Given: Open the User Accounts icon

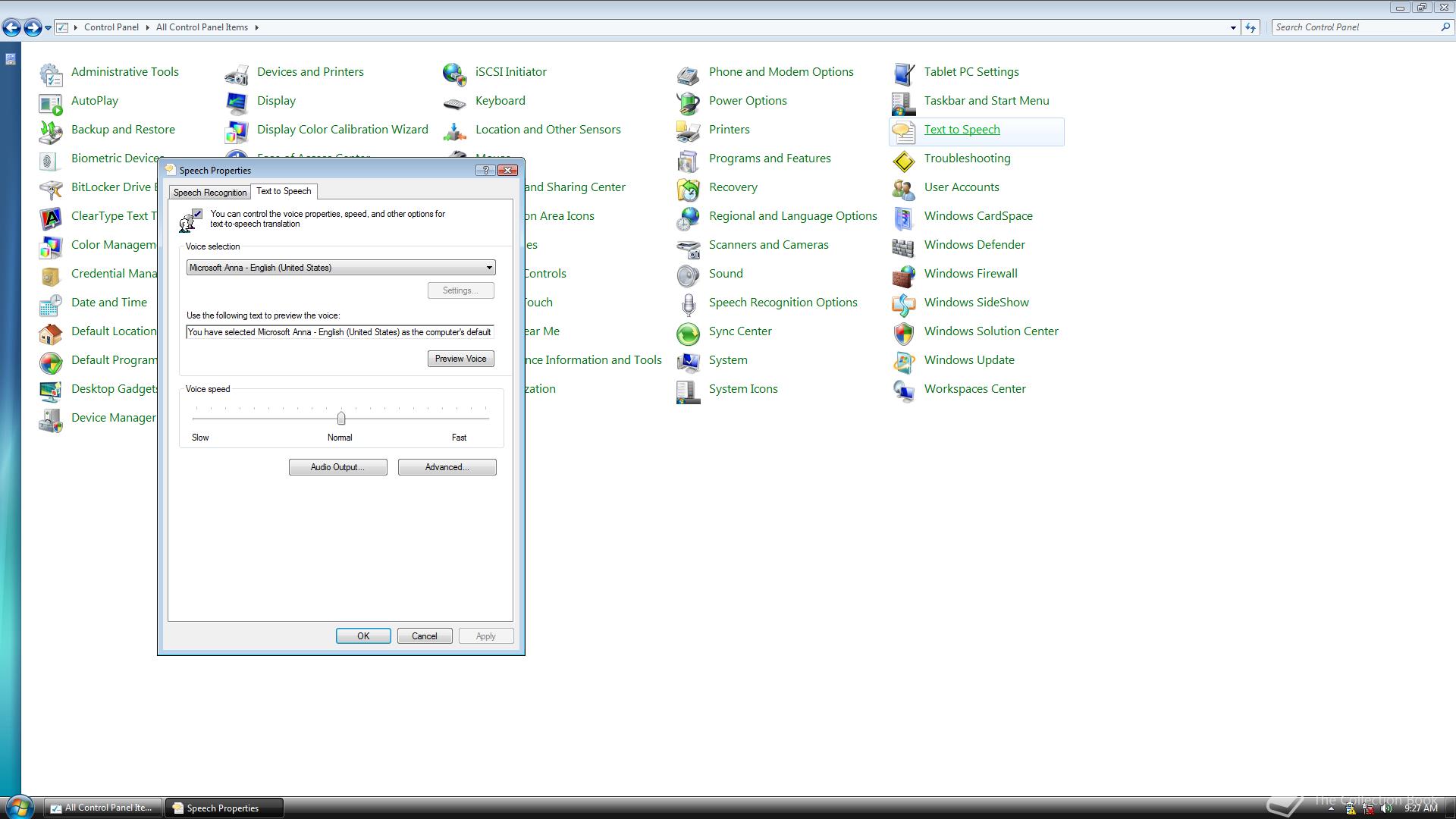Looking at the screenshot, I should [904, 190].
